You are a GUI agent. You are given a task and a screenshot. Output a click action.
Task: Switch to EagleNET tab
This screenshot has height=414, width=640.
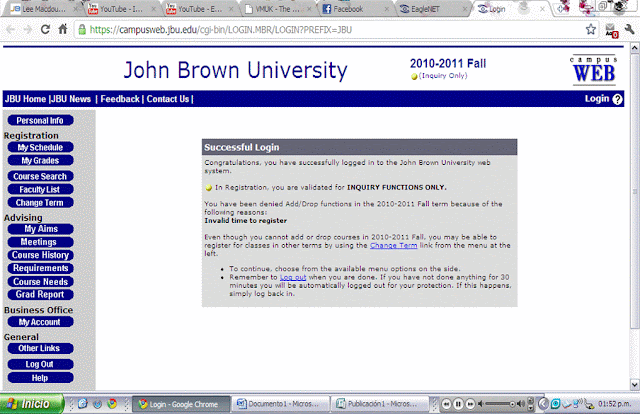coord(431,9)
